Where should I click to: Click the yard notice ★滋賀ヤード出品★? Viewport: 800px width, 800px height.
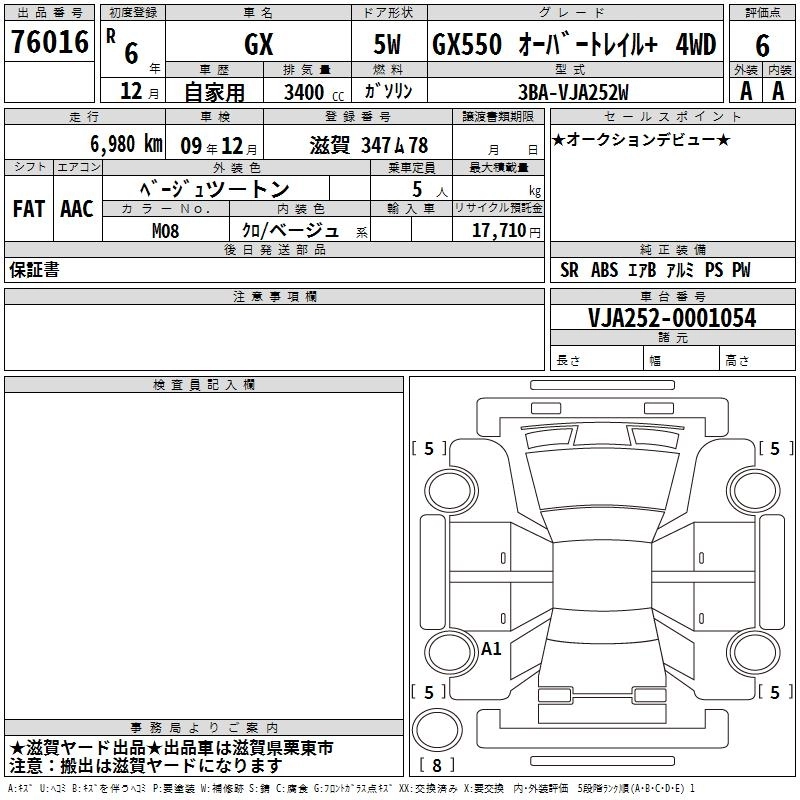point(171,748)
